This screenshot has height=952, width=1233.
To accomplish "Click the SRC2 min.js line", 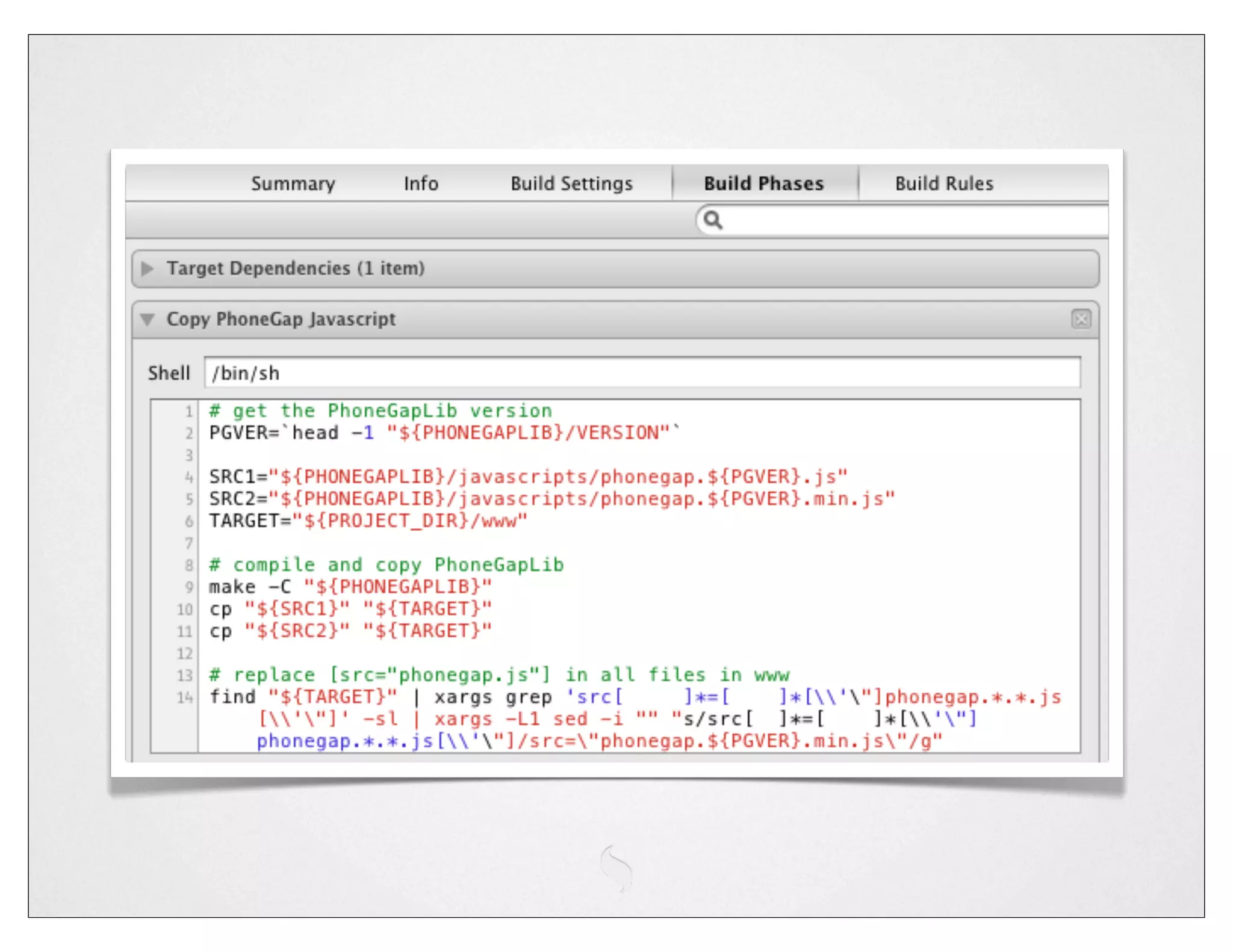I will [x=551, y=499].
